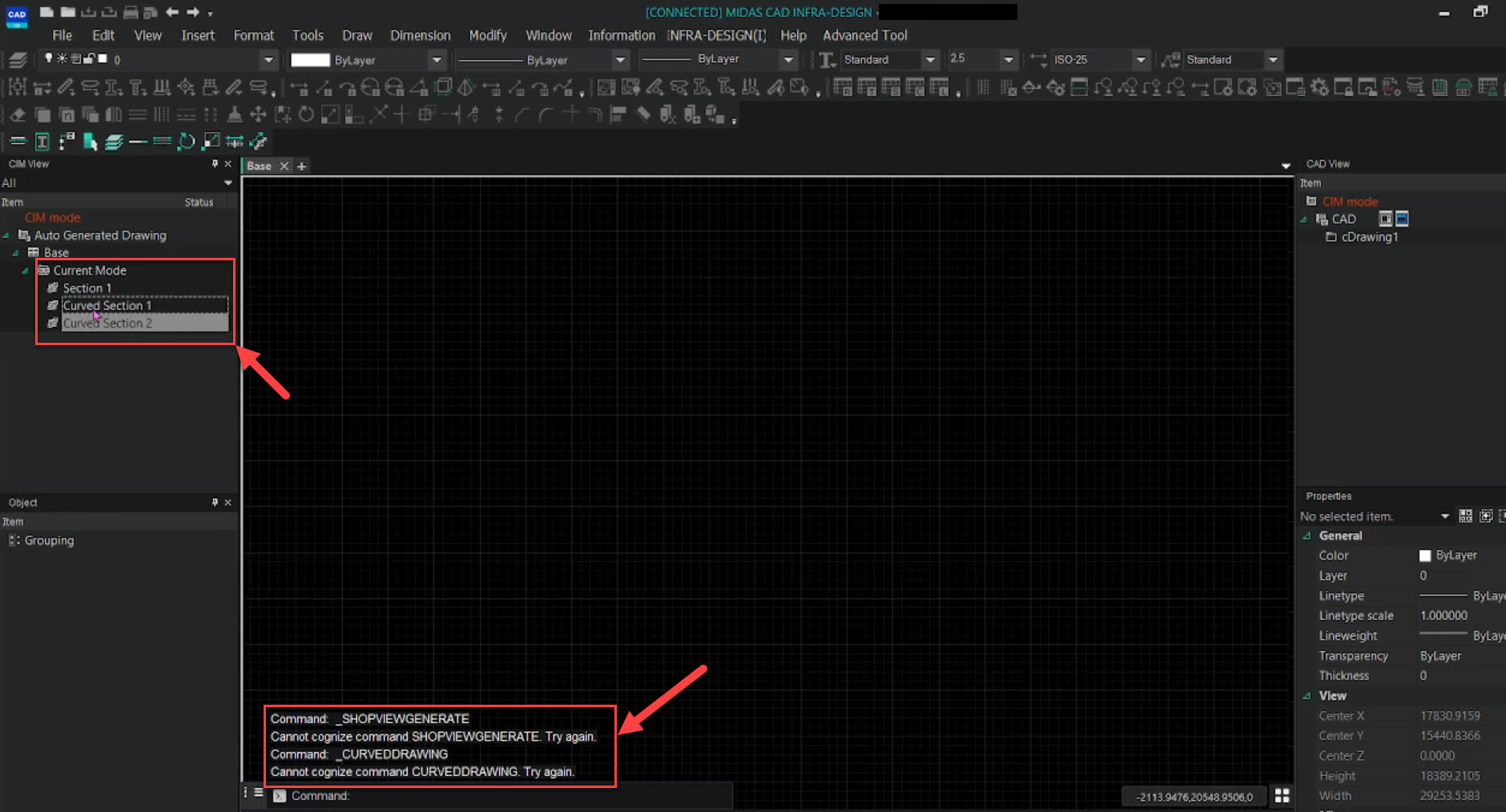Screen dimensions: 1506x812
Task: Click the Linetype scale value 1.000000
Action: [x=1444, y=616]
